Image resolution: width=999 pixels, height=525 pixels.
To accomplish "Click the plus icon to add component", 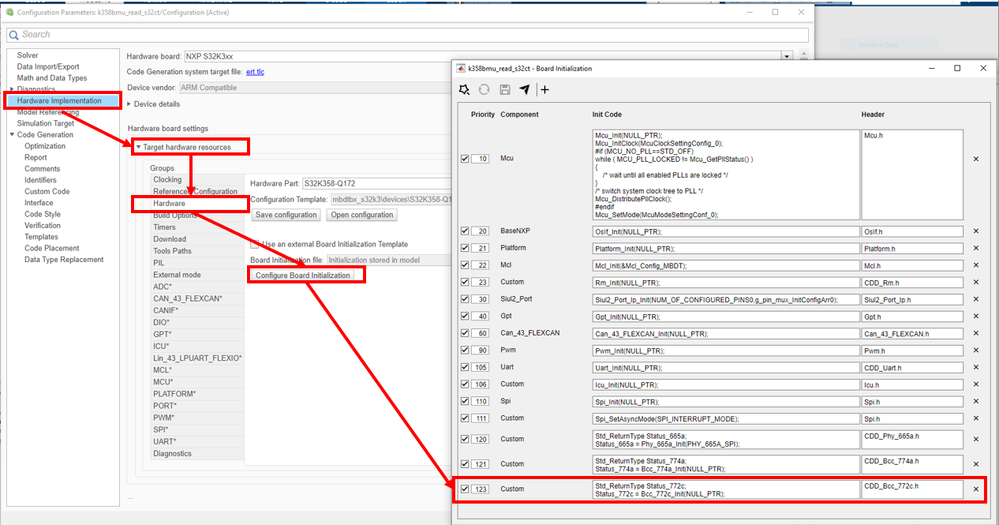I will point(545,90).
